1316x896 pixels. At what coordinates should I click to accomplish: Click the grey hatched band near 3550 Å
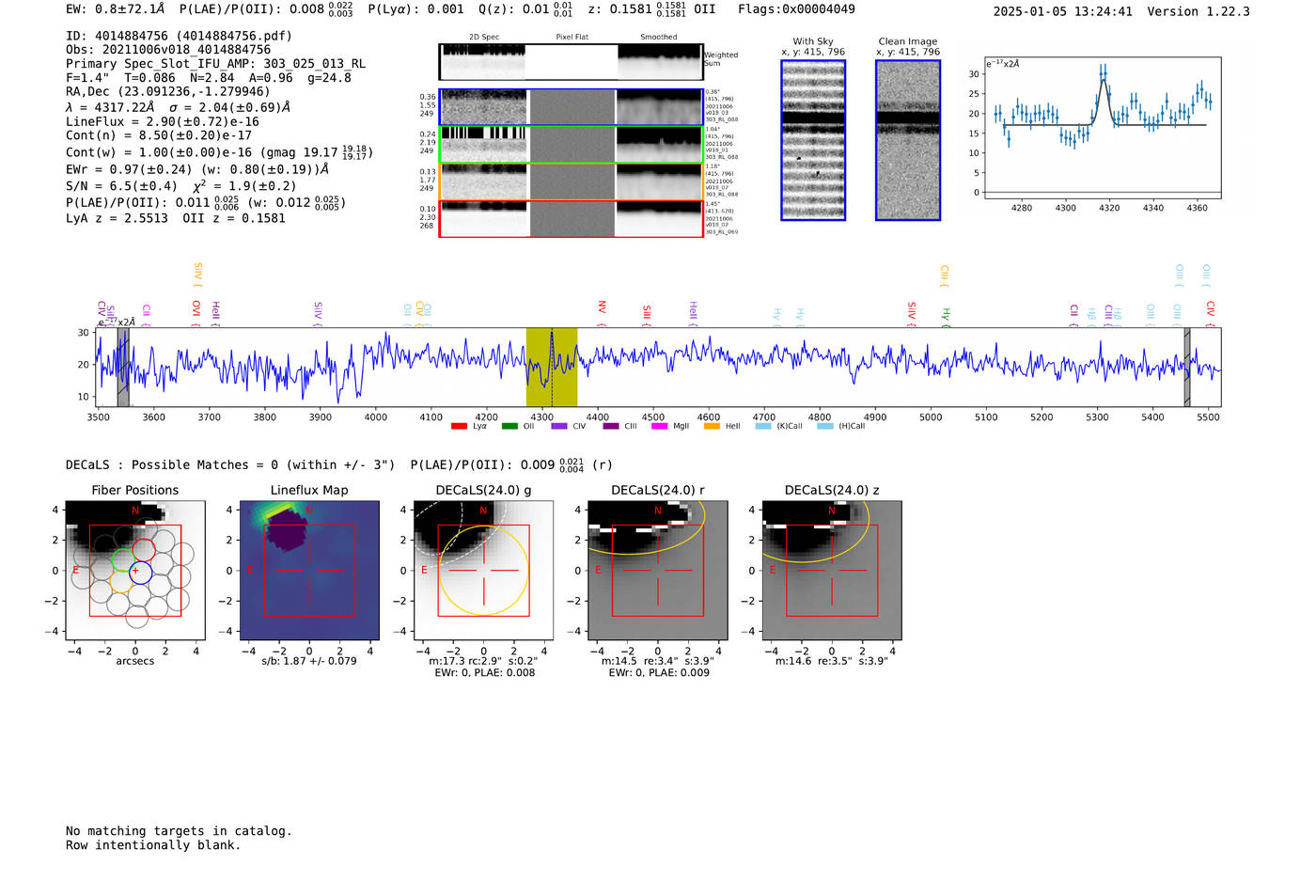(x=123, y=368)
